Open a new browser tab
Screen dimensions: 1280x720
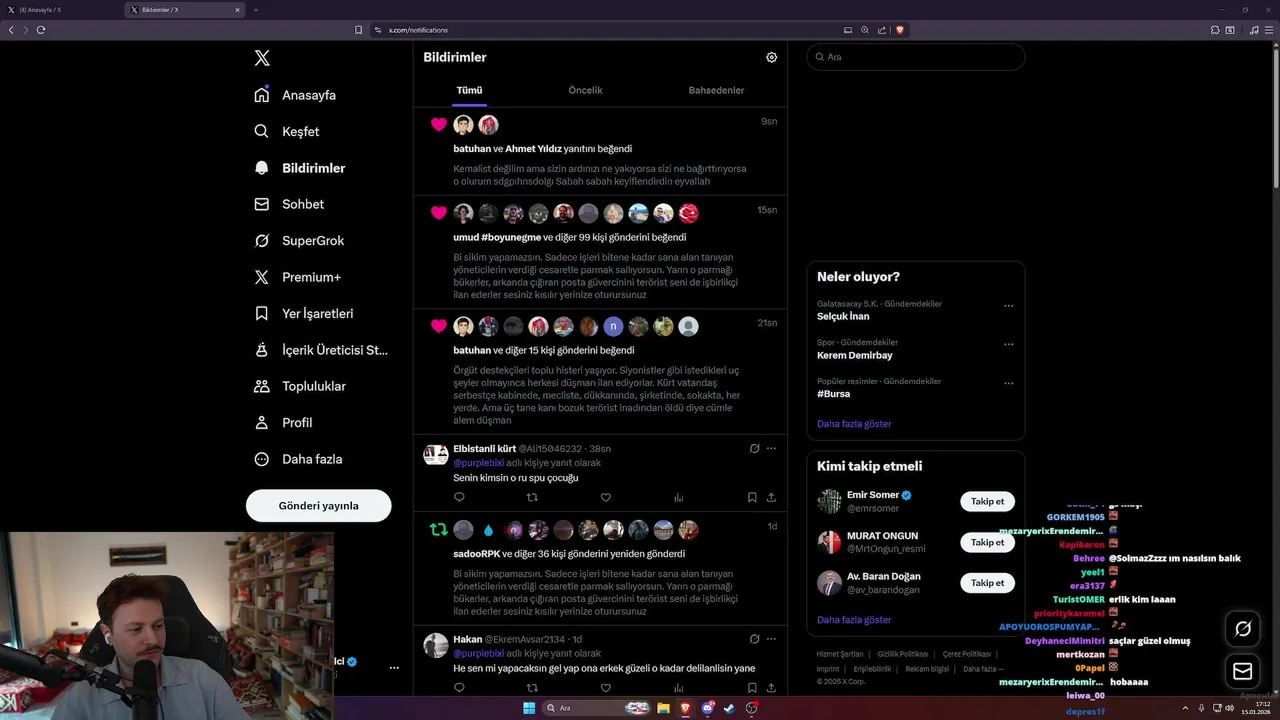(x=255, y=10)
